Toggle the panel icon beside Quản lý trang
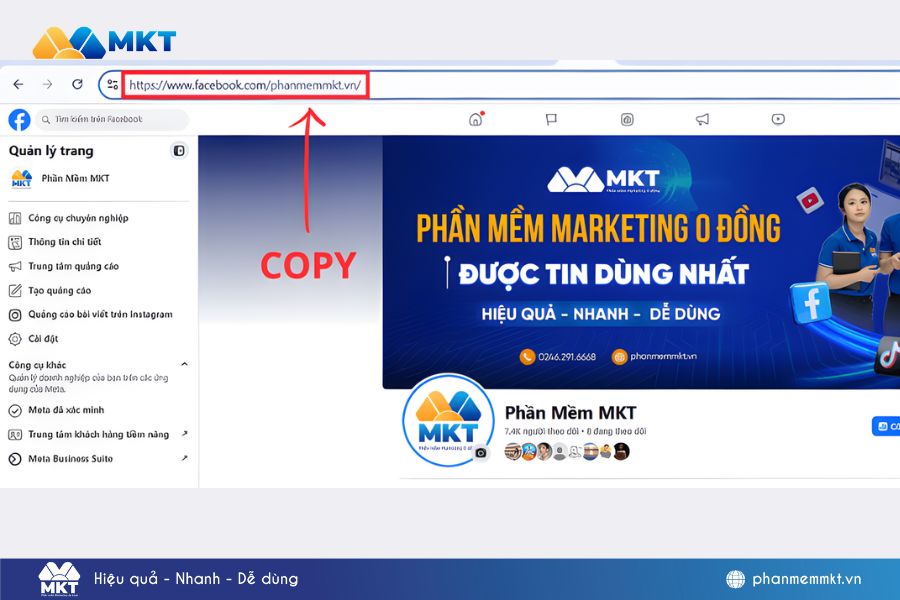 click(179, 150)
